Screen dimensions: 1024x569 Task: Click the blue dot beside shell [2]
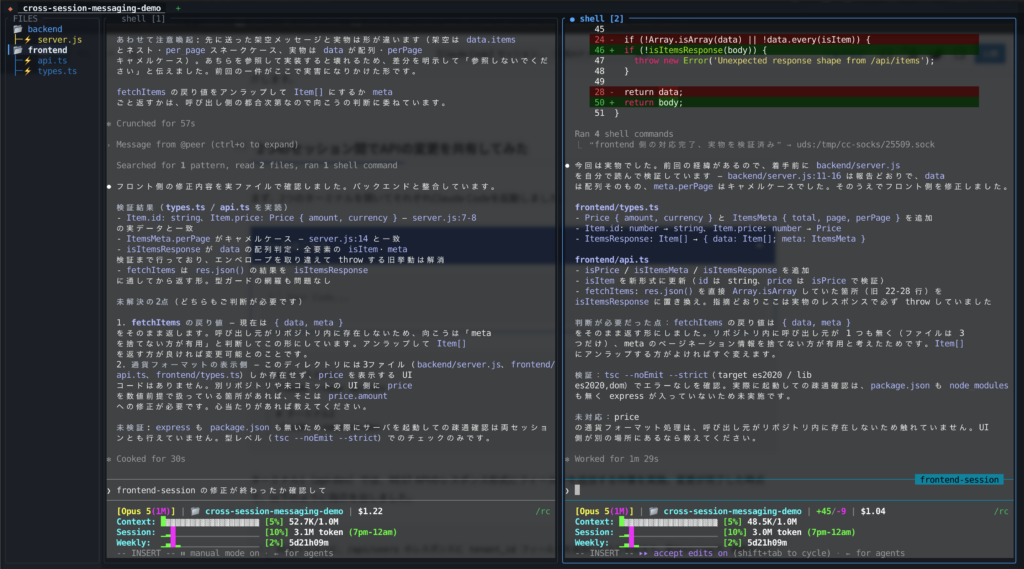pyautogui.click(x=572, y=19)
